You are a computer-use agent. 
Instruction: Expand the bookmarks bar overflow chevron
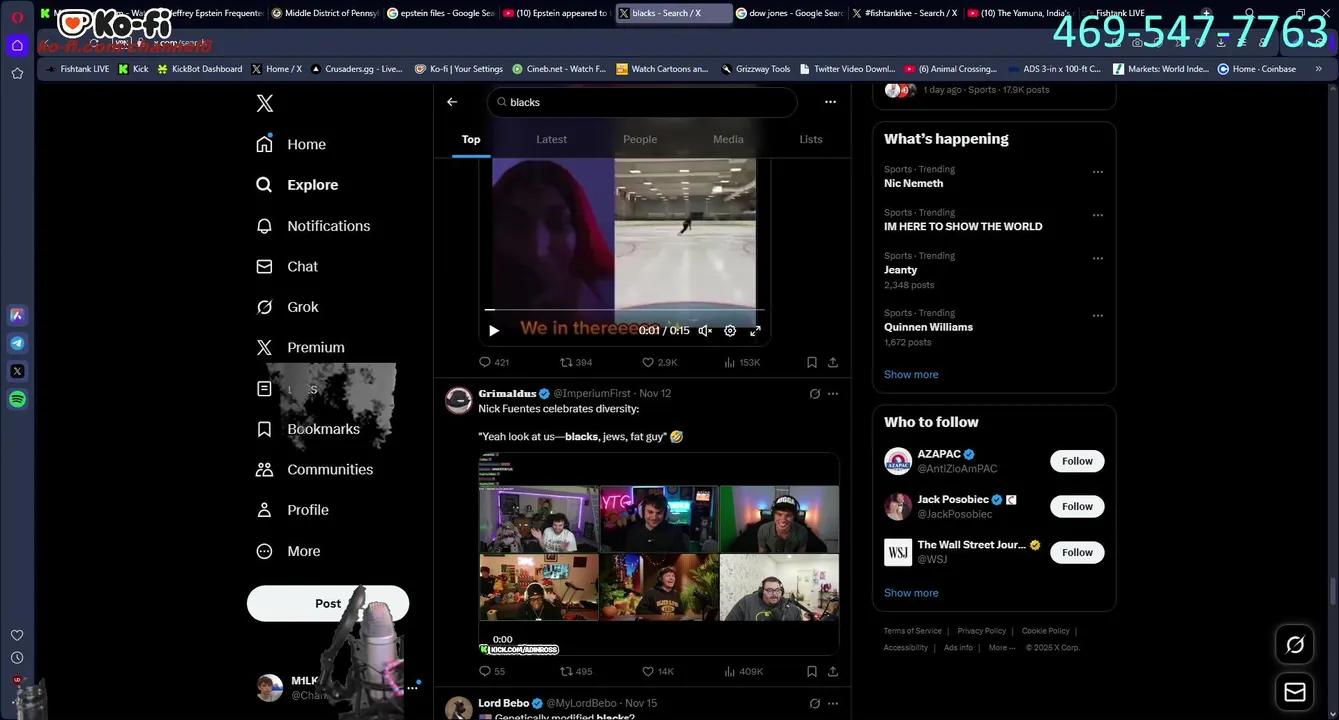click(1318, 69)
